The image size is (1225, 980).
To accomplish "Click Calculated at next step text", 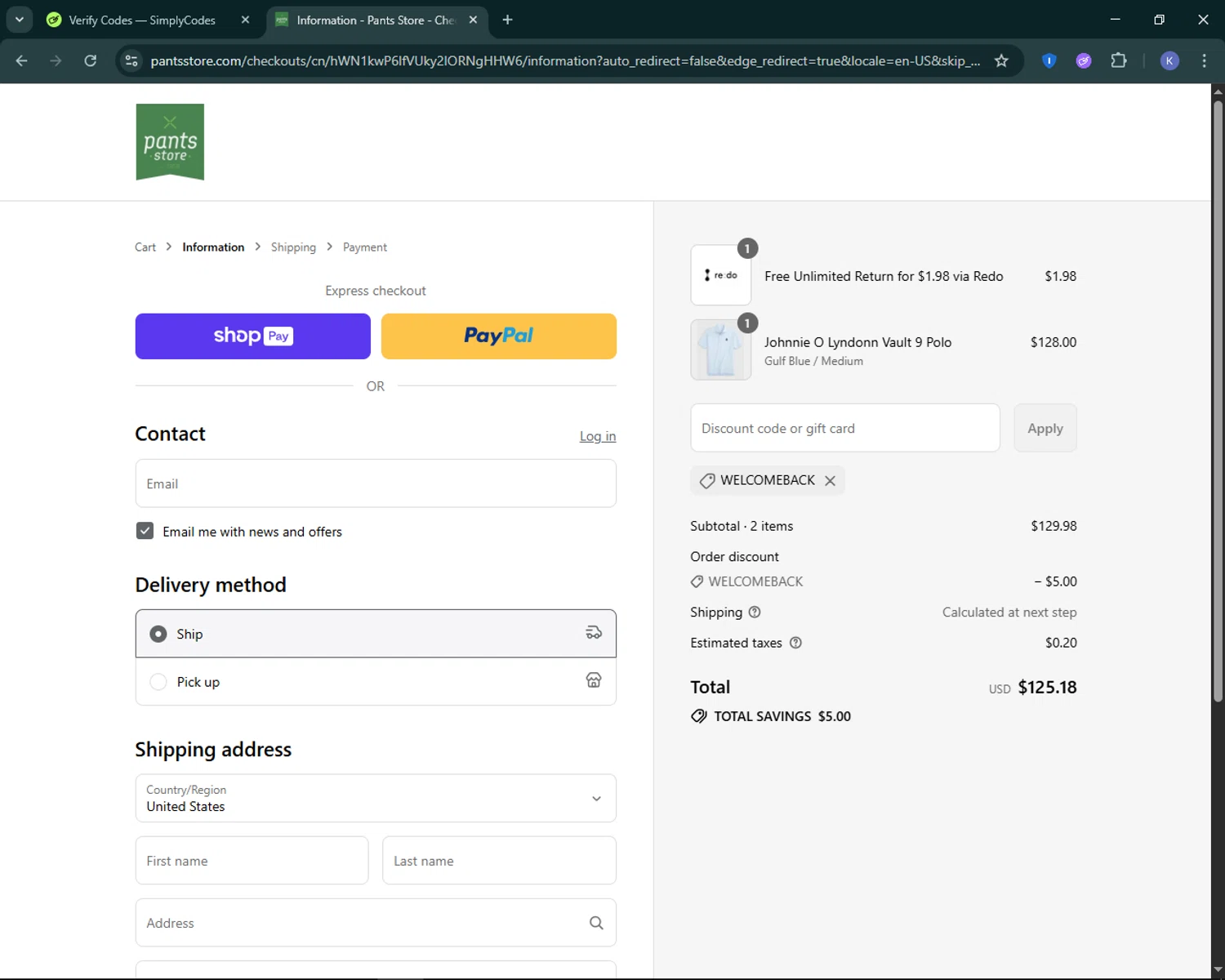I will [x=1009, y=612].
